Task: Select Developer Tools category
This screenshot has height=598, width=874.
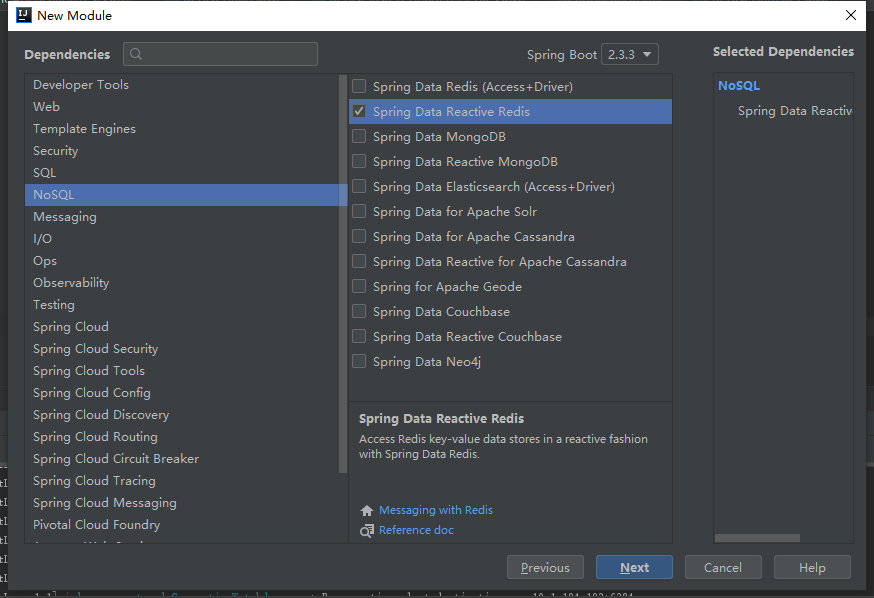Action: (x=182, y=85)
